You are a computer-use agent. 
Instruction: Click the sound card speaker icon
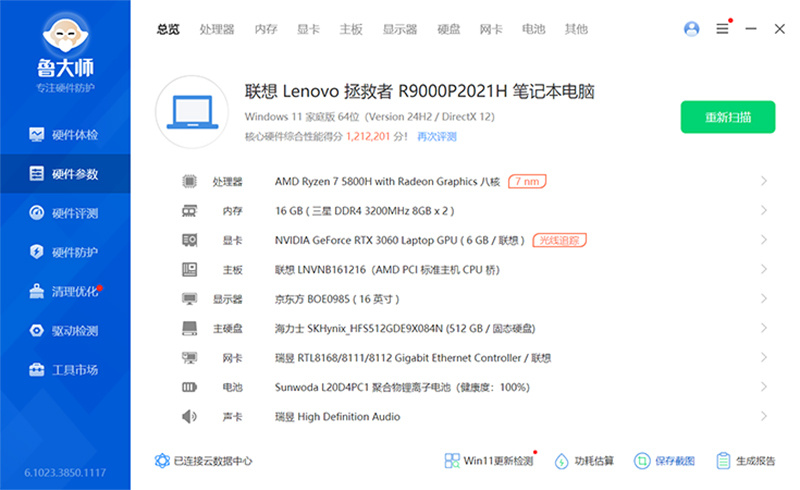point(189,416)
